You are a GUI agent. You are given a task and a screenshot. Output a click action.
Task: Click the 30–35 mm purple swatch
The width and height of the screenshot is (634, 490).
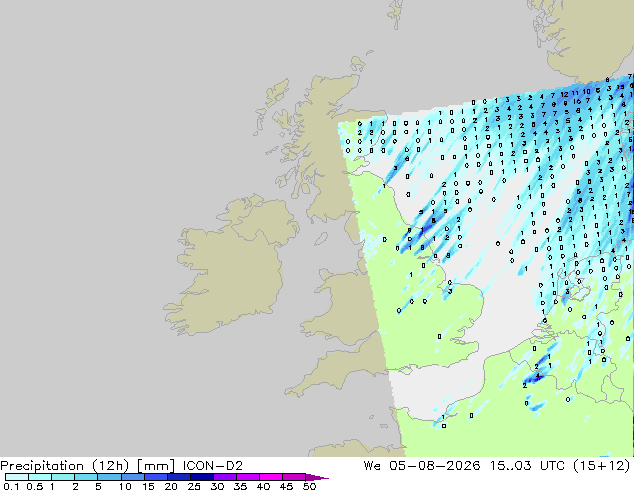(x=225, y=477)
